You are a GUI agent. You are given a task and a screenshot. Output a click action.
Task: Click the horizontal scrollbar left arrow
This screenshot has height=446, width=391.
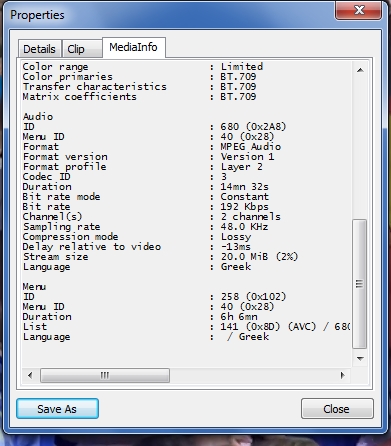[30, 376]
